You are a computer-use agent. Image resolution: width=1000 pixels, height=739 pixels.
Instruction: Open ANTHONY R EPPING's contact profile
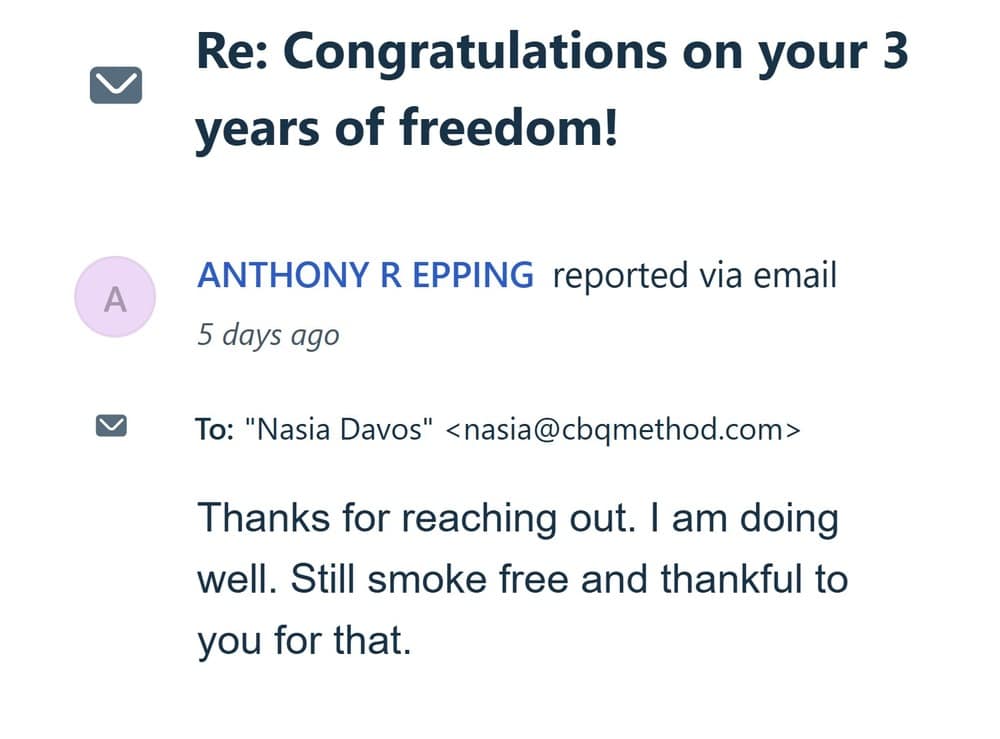coord(365,275)
